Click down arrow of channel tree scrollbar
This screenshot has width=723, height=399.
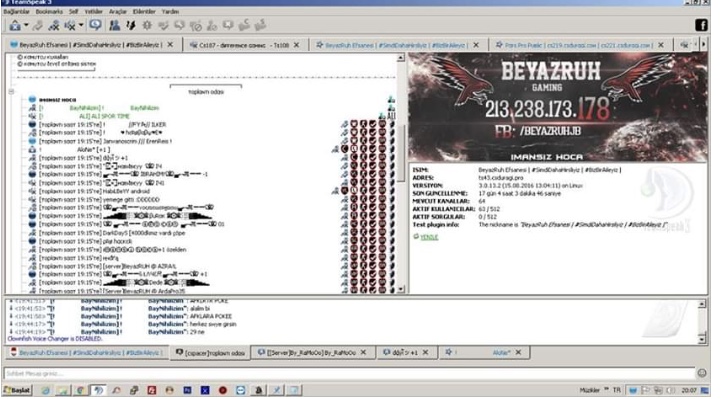click(x=400, y=289)
